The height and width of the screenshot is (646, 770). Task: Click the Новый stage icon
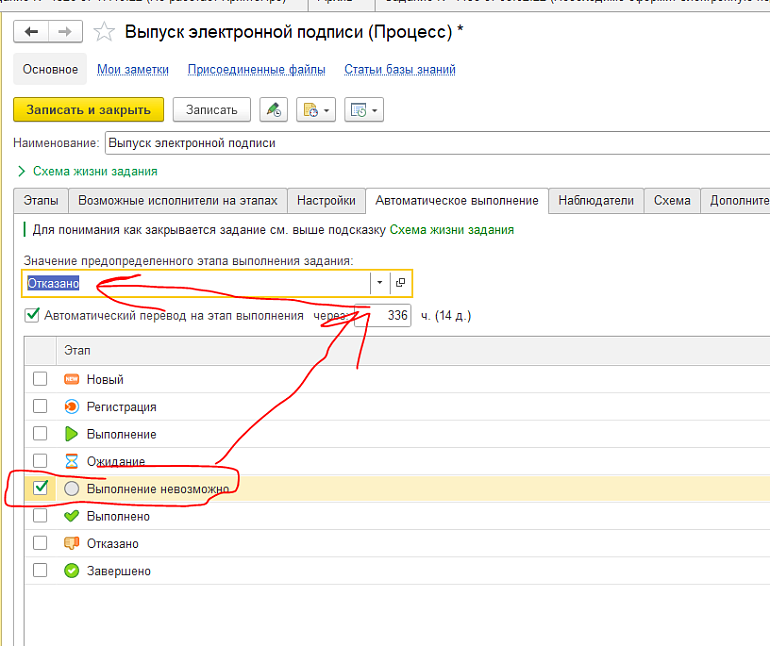click(x=71, y=379)
